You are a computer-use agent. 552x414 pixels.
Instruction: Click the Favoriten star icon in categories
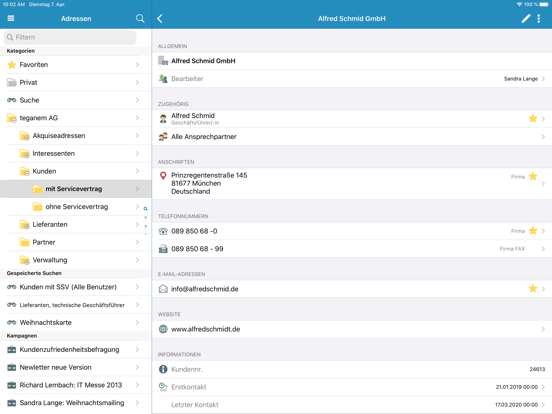coord(12,65)
